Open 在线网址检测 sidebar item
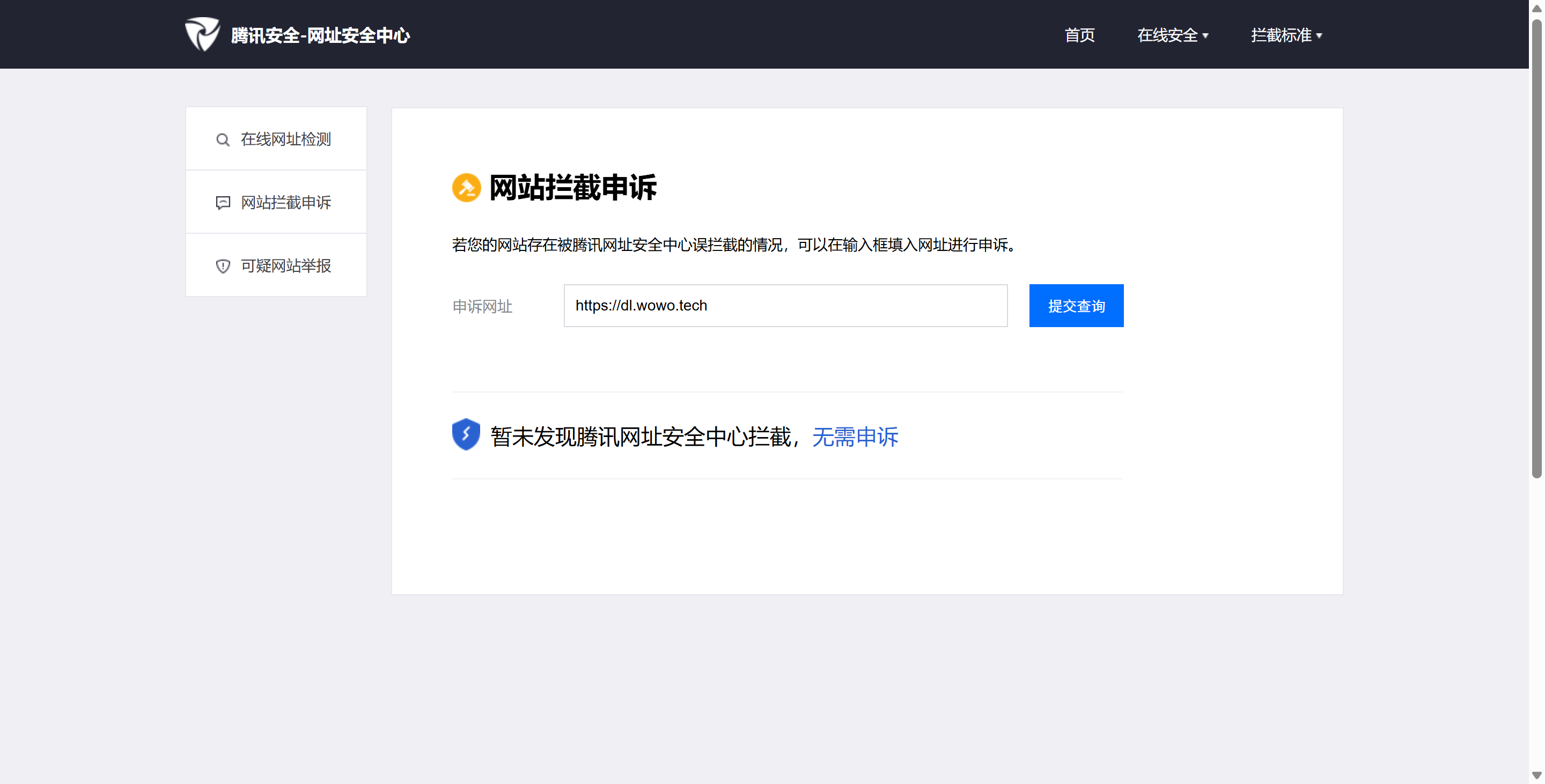The image size is (1545, 784). click(285, 139)
